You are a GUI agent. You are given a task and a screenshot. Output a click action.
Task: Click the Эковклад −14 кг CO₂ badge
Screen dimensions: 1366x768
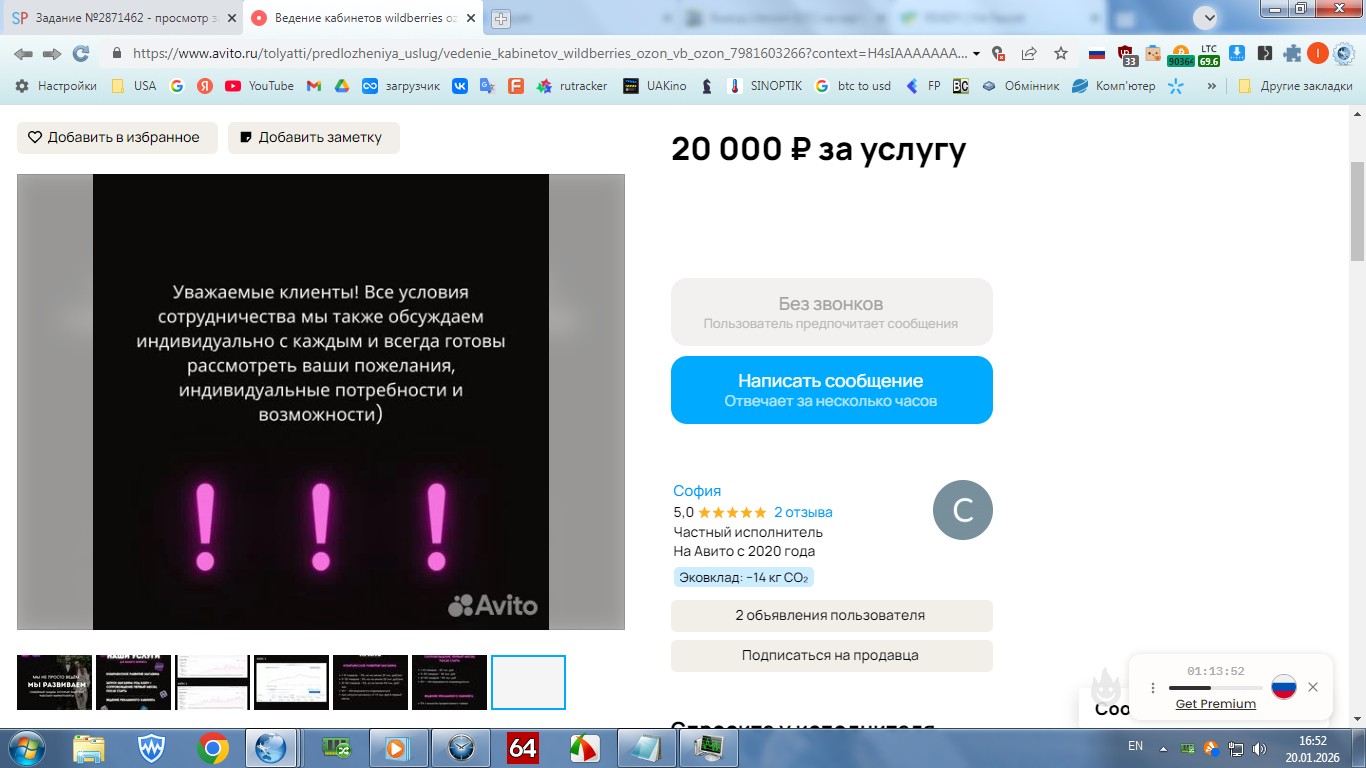(743, 577)
